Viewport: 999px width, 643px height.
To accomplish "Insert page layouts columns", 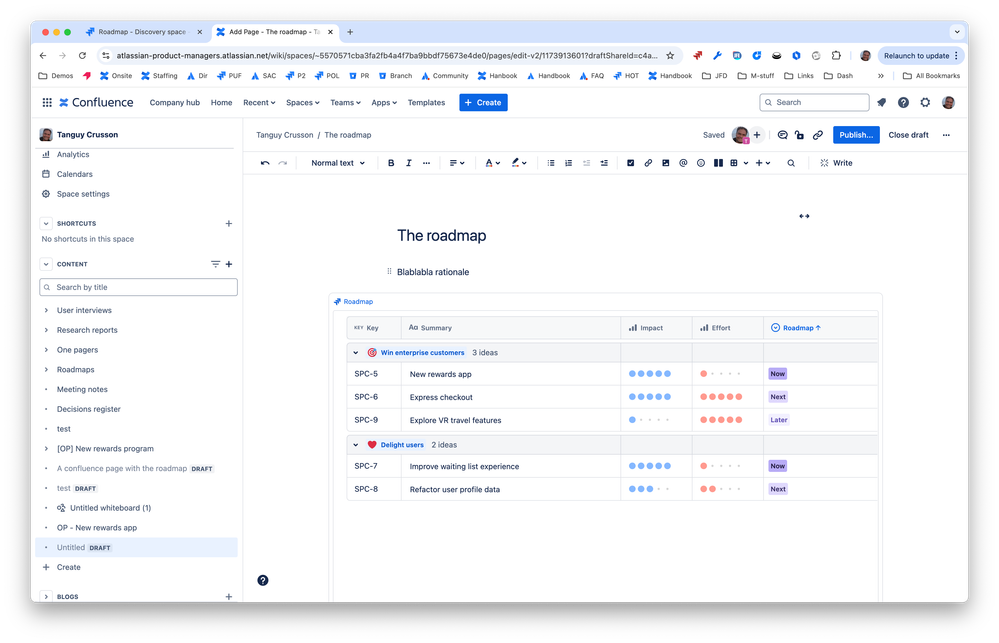I will (x=719, y=163).
